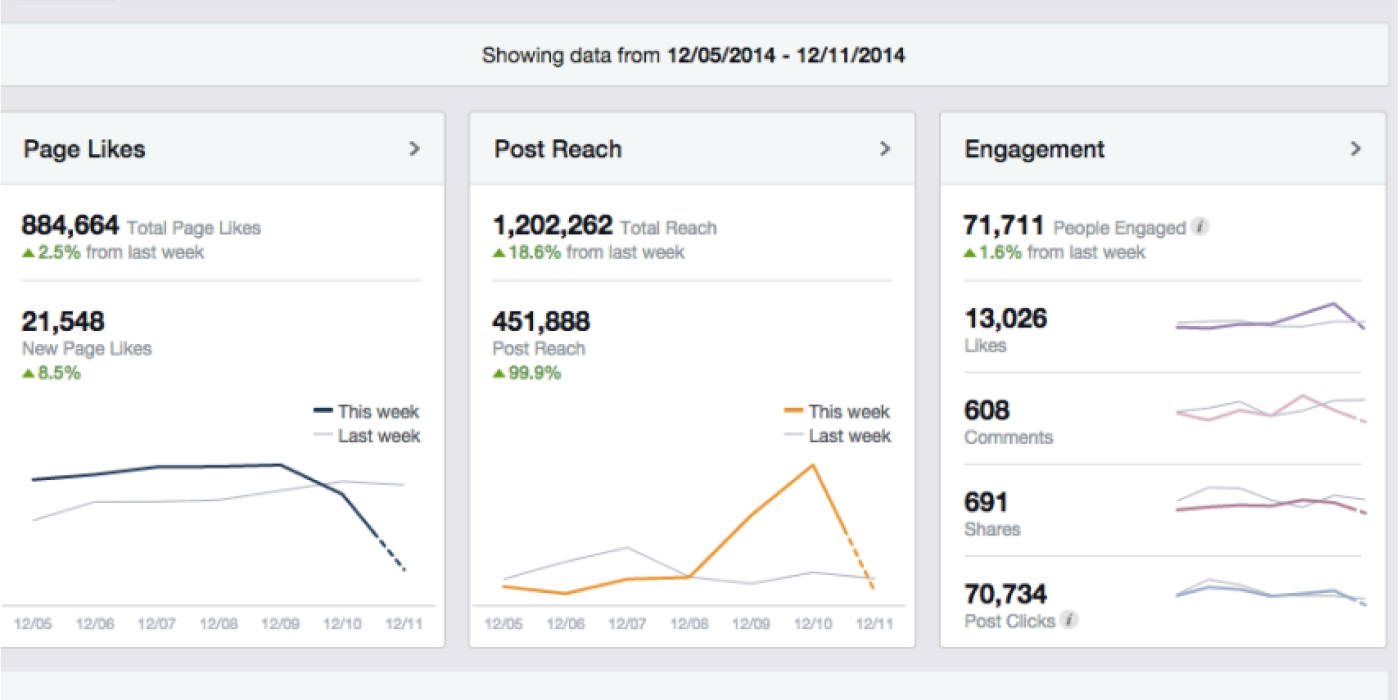1400x700 pixels.
Task: Click green arrow next to 2.5% from last week
Action: click(x=28, y=253)
